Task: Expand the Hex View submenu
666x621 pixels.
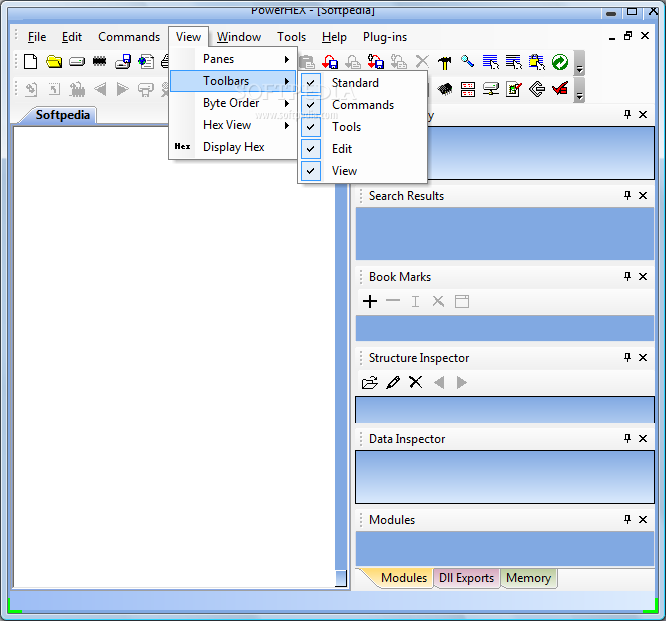Action: tap(232, 125)
